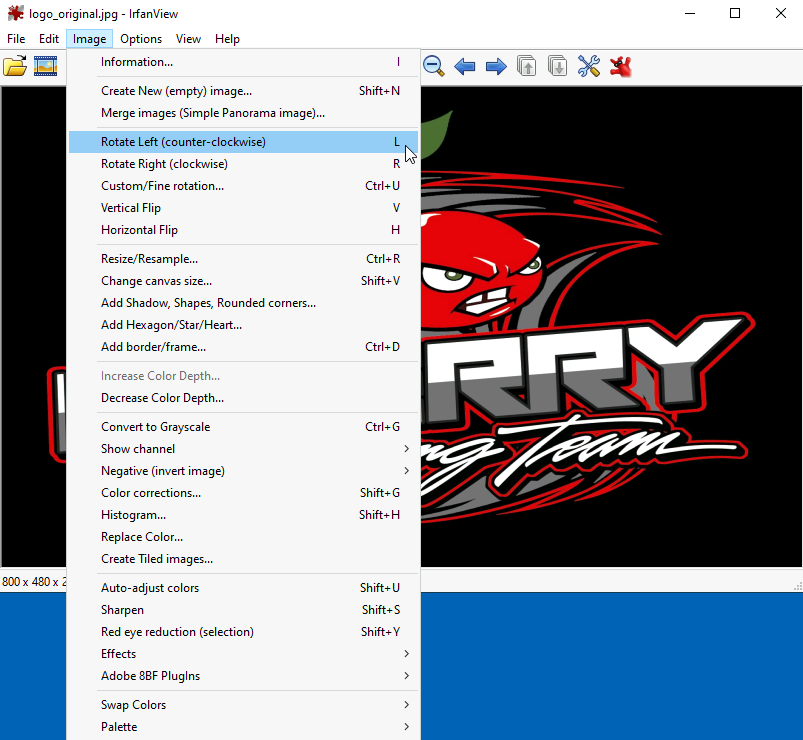Choose Add Shadow, Shapes, Rounded corners...

tap(243, 303)
